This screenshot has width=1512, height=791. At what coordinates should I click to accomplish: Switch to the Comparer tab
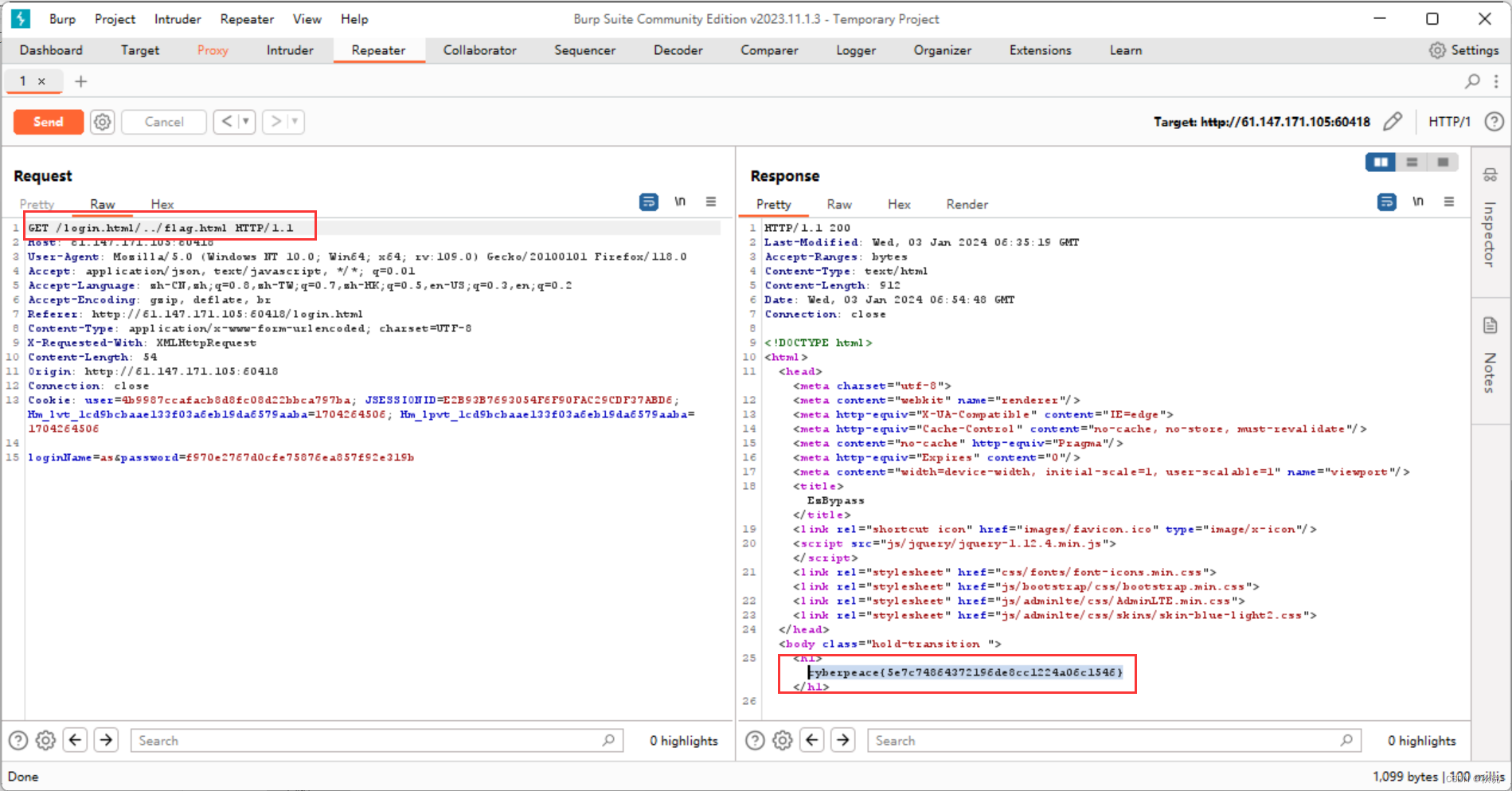coord(769,50)
